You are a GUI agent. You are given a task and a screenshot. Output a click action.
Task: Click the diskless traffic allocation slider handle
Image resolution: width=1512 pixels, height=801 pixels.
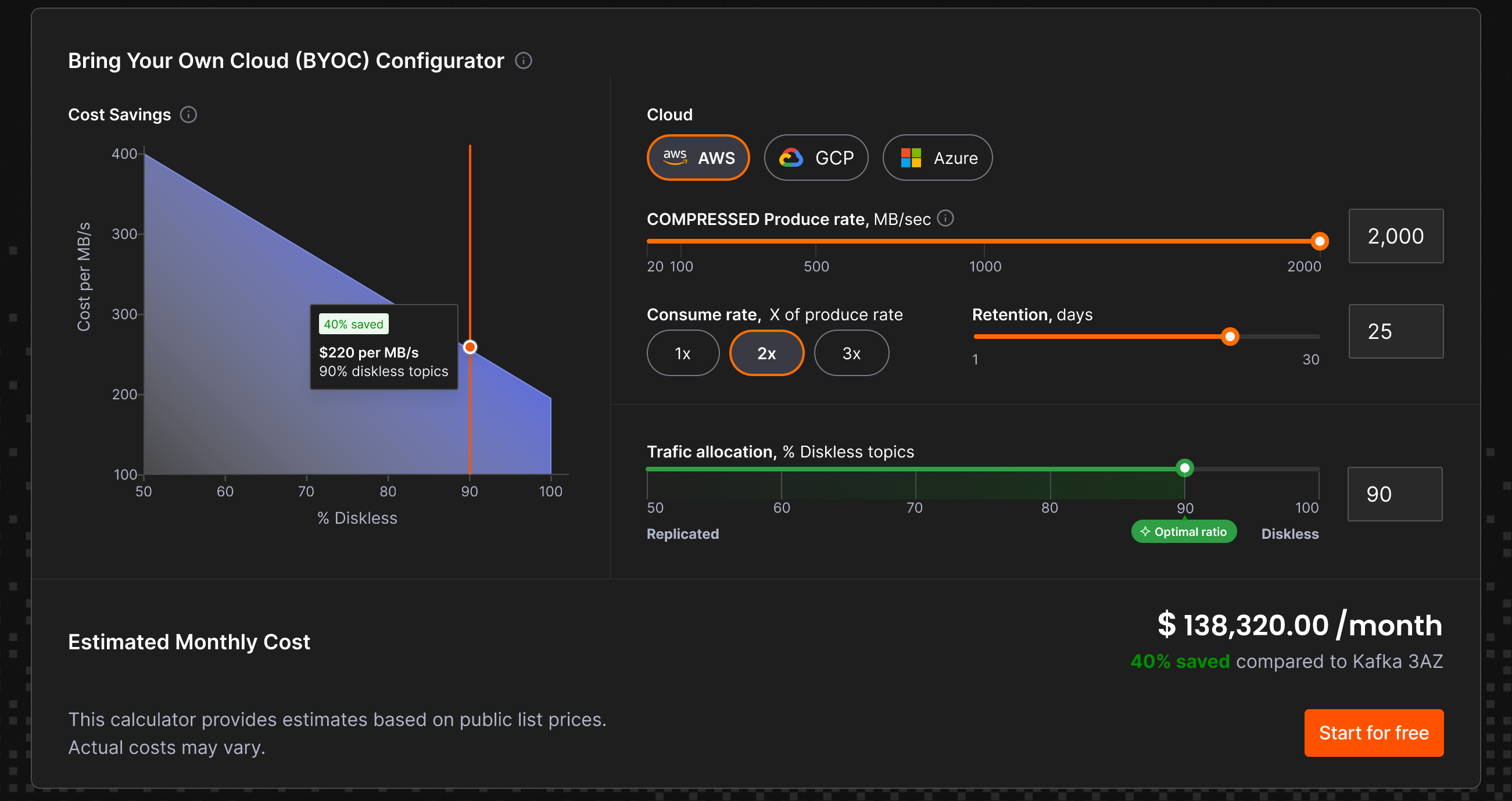click(x=1184, y=468)
